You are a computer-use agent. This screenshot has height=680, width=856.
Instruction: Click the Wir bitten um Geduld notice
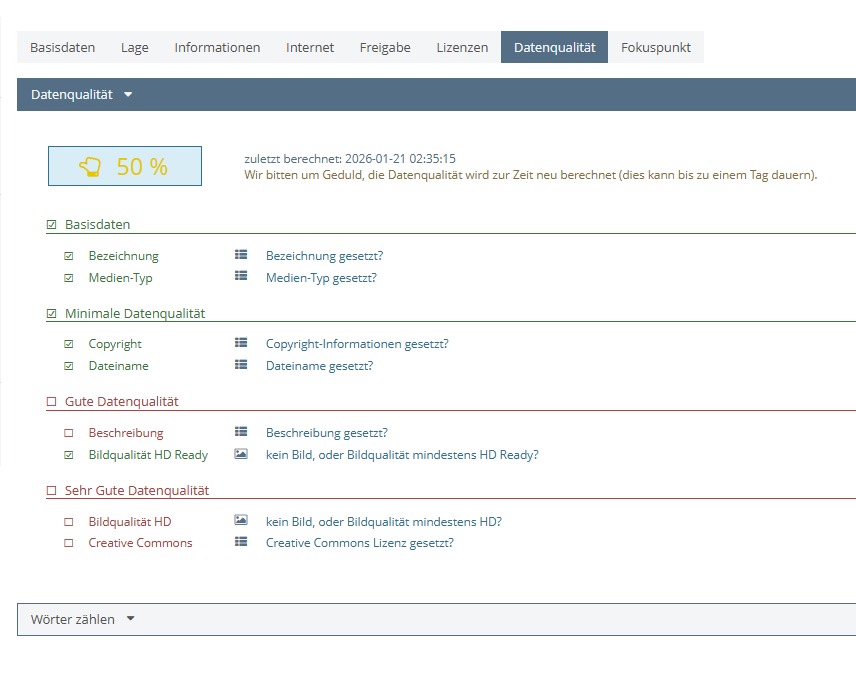[x=531, y=175]
